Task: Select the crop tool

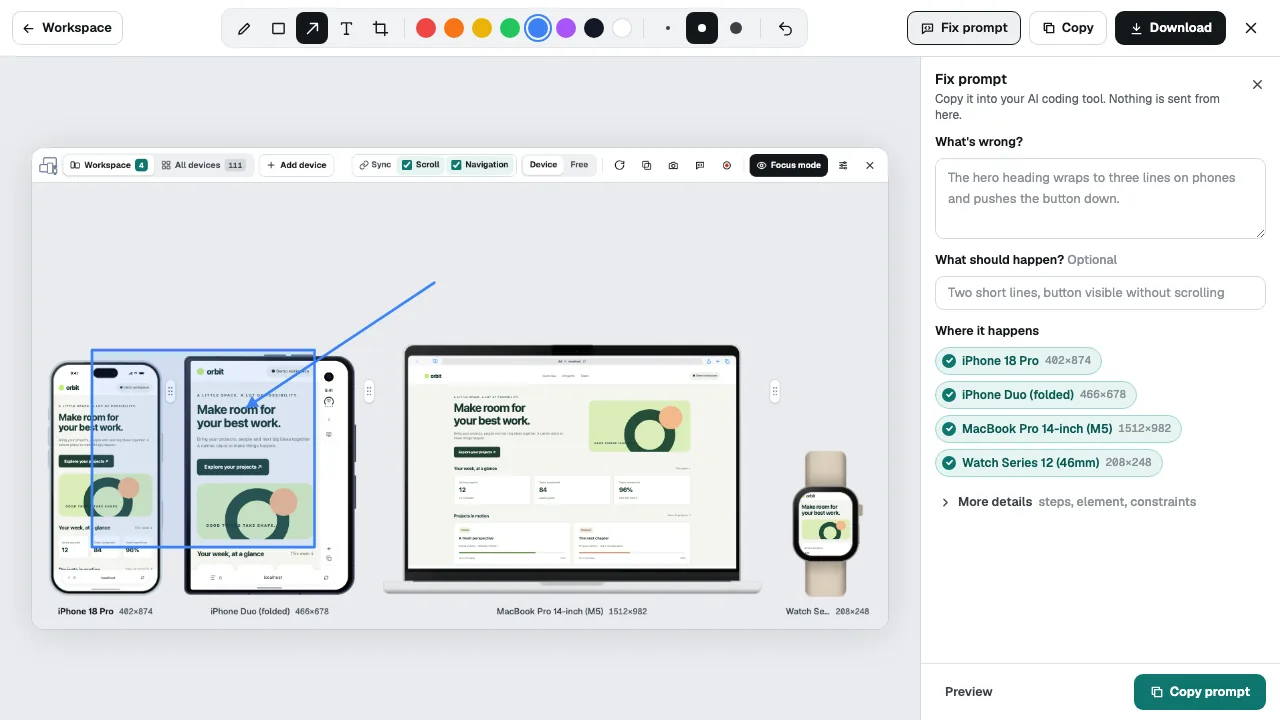Action: pyautogui.click(x=380, y=28)
